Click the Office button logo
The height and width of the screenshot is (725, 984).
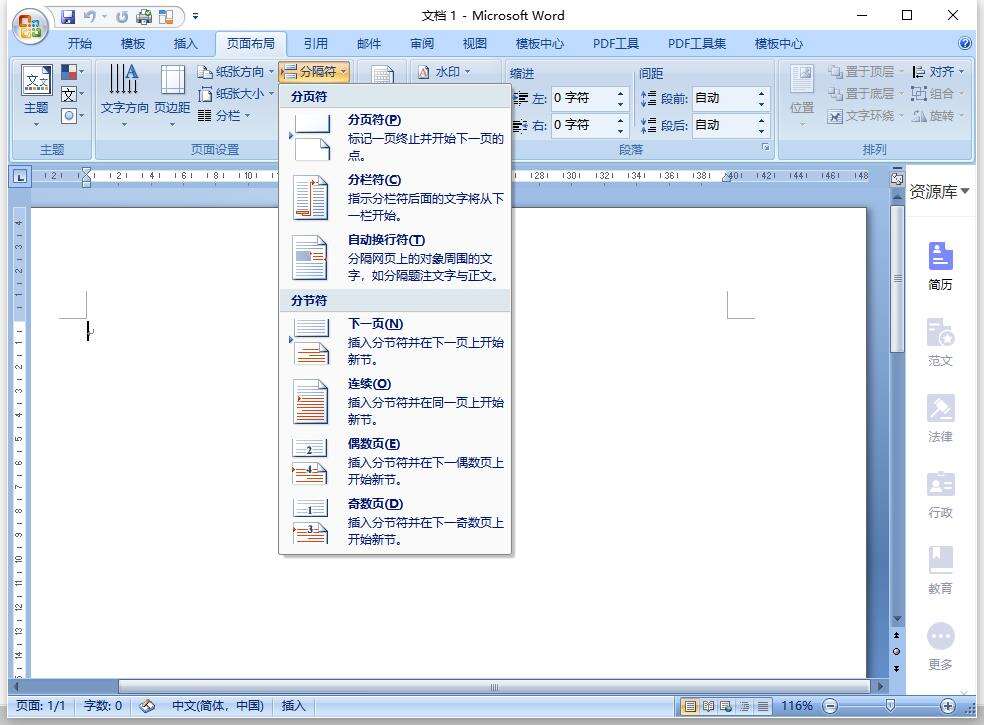click(x=31, y=26)
